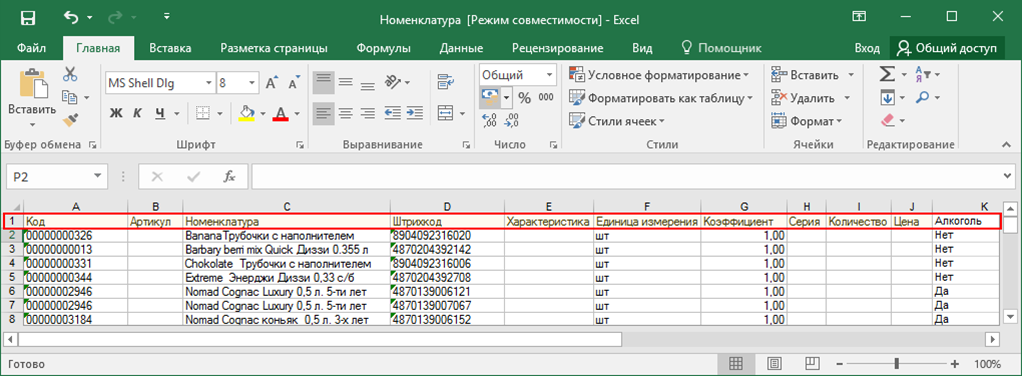This screenshot has width=1022, height=376.
Task: Center text horizontally
Action: coord(345,113)
